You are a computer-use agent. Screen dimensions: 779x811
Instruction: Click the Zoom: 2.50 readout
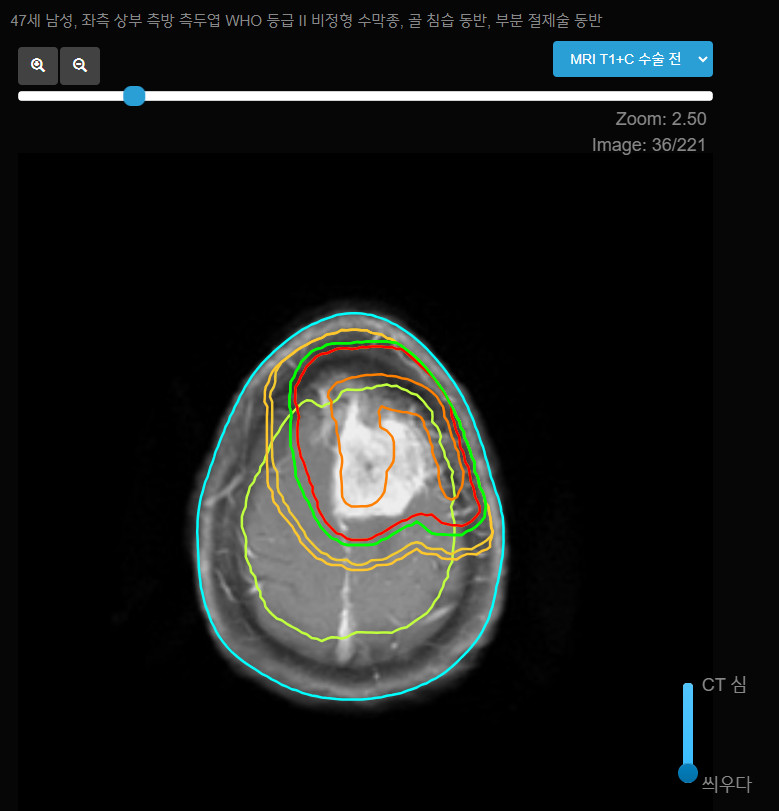(x=661, y=119)
